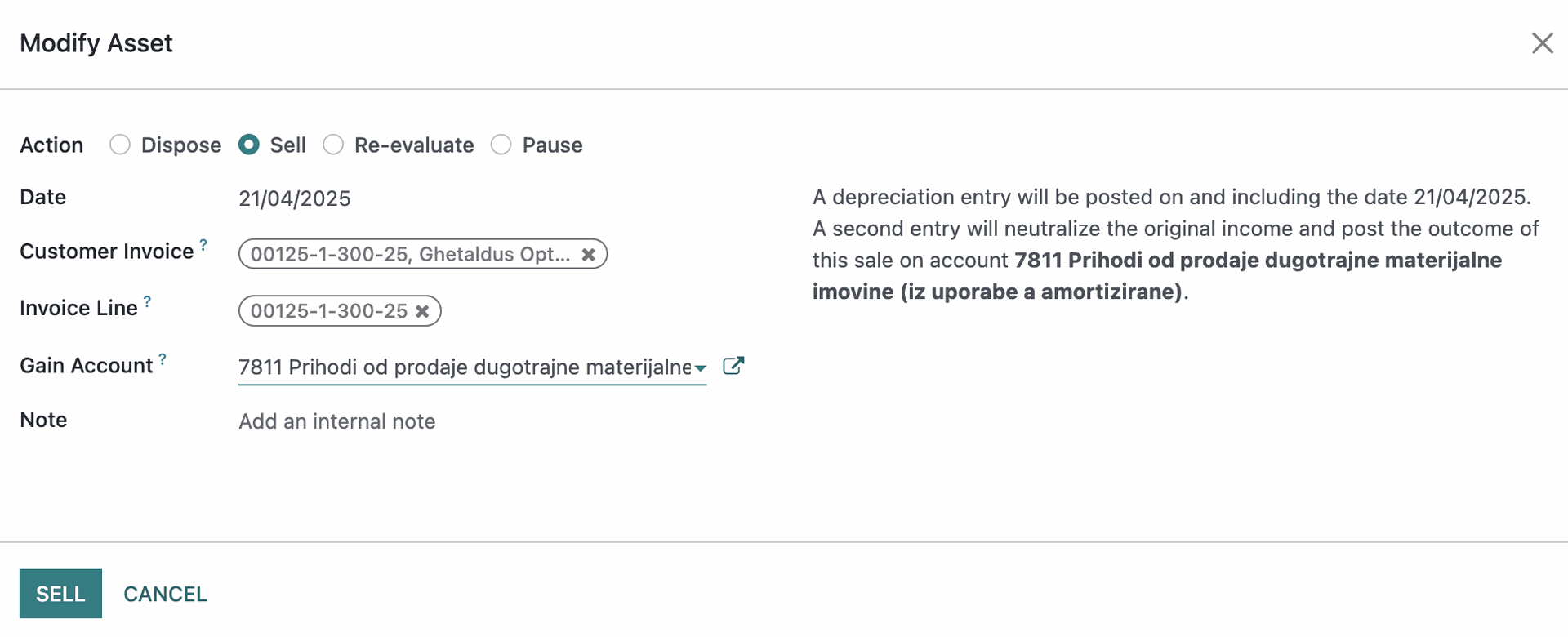The width and height of the screenshot is (1568, 637).
Task: Choose the Re-evaluate action option
Action: point(333,145)
